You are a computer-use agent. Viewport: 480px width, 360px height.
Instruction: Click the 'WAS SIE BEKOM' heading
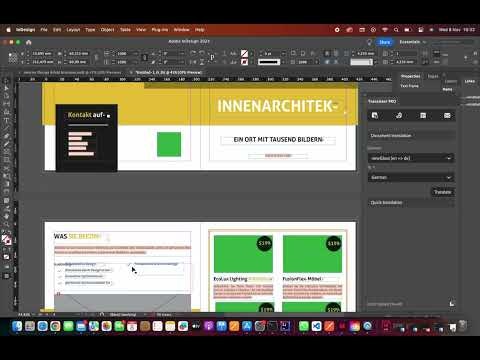click(x=77, y=236)
